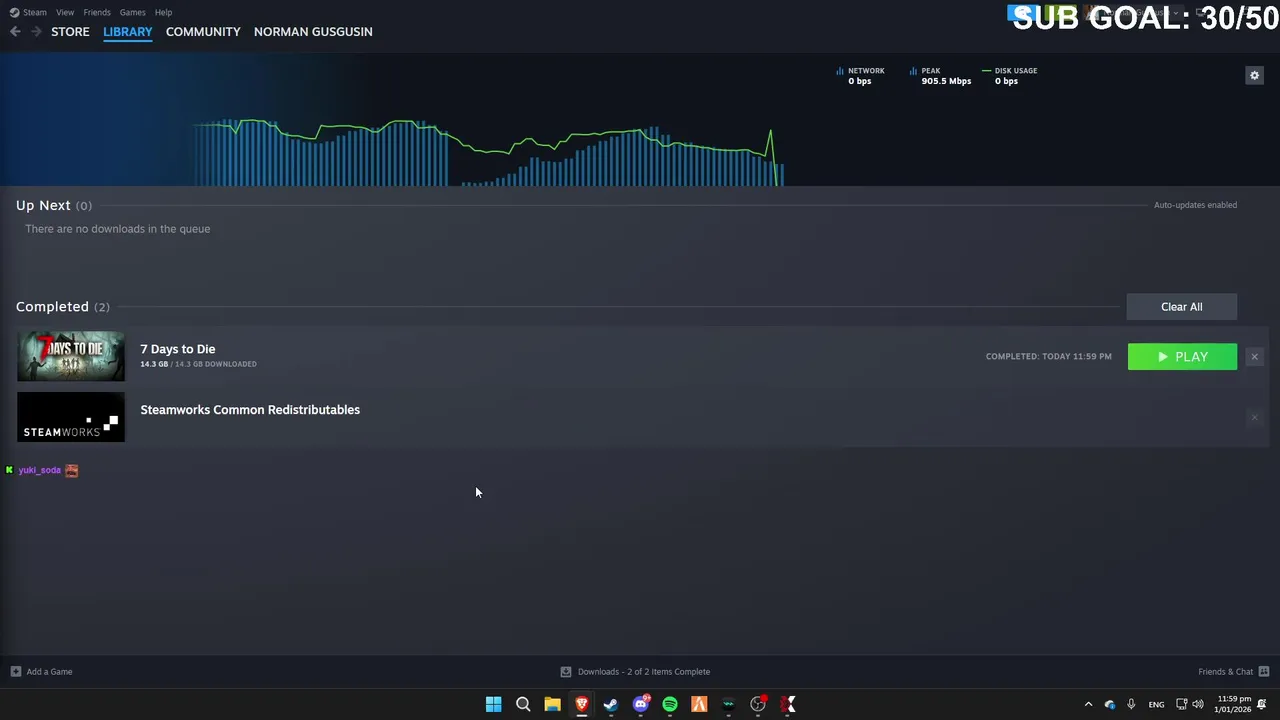1280x720 pixels.
Task: Go back with the left arrow
Action: pos(15,32)
